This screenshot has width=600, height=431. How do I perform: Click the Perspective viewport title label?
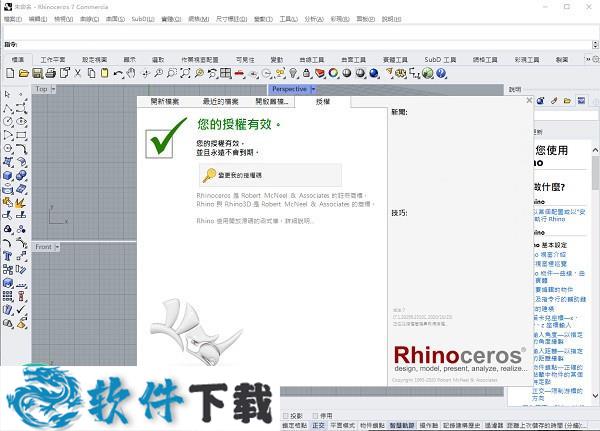click(289, 89)
